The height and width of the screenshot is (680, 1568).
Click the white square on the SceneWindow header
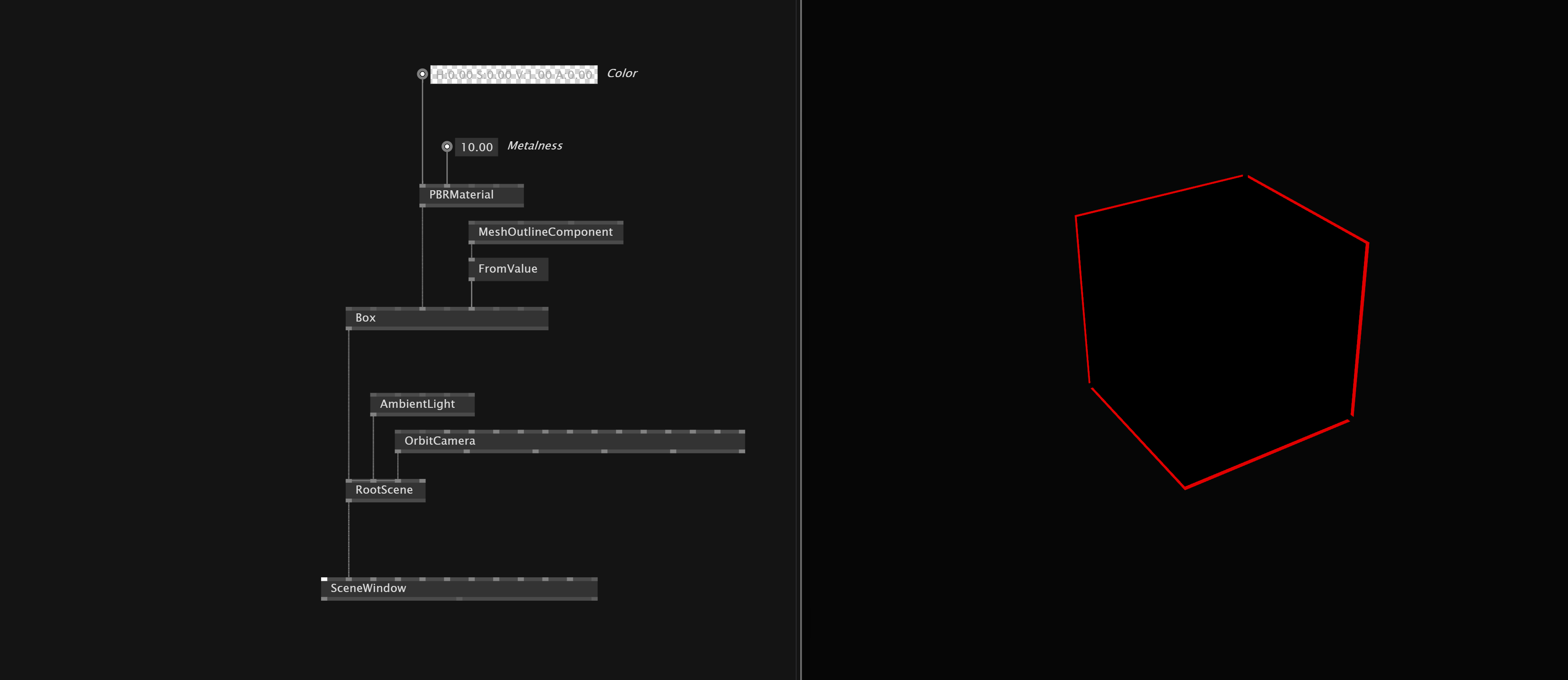pyautogui.click(x=325, y=579)
